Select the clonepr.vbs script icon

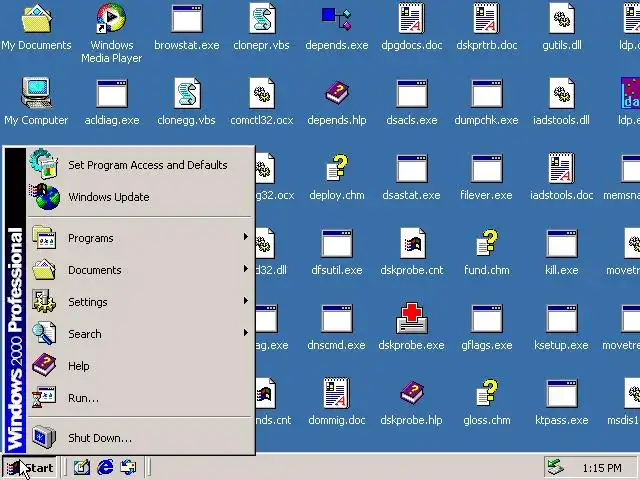point(262,19)
